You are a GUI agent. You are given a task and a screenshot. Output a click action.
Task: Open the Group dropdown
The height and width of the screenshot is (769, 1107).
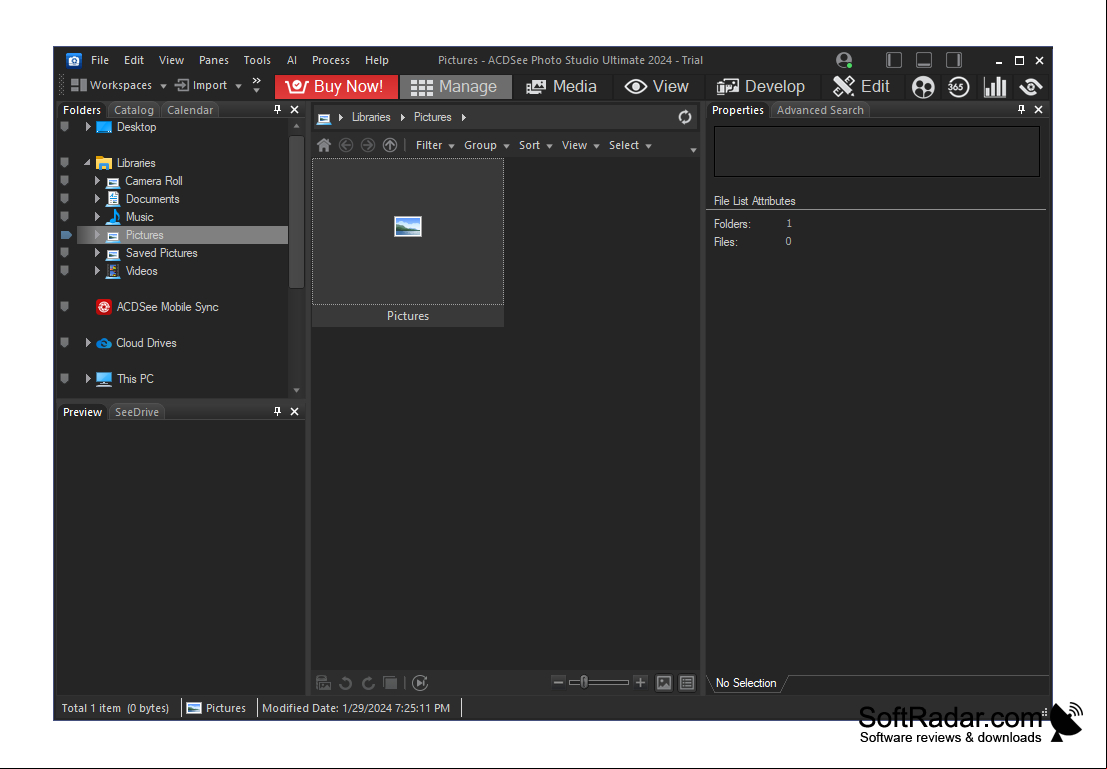tap(486, 145)
